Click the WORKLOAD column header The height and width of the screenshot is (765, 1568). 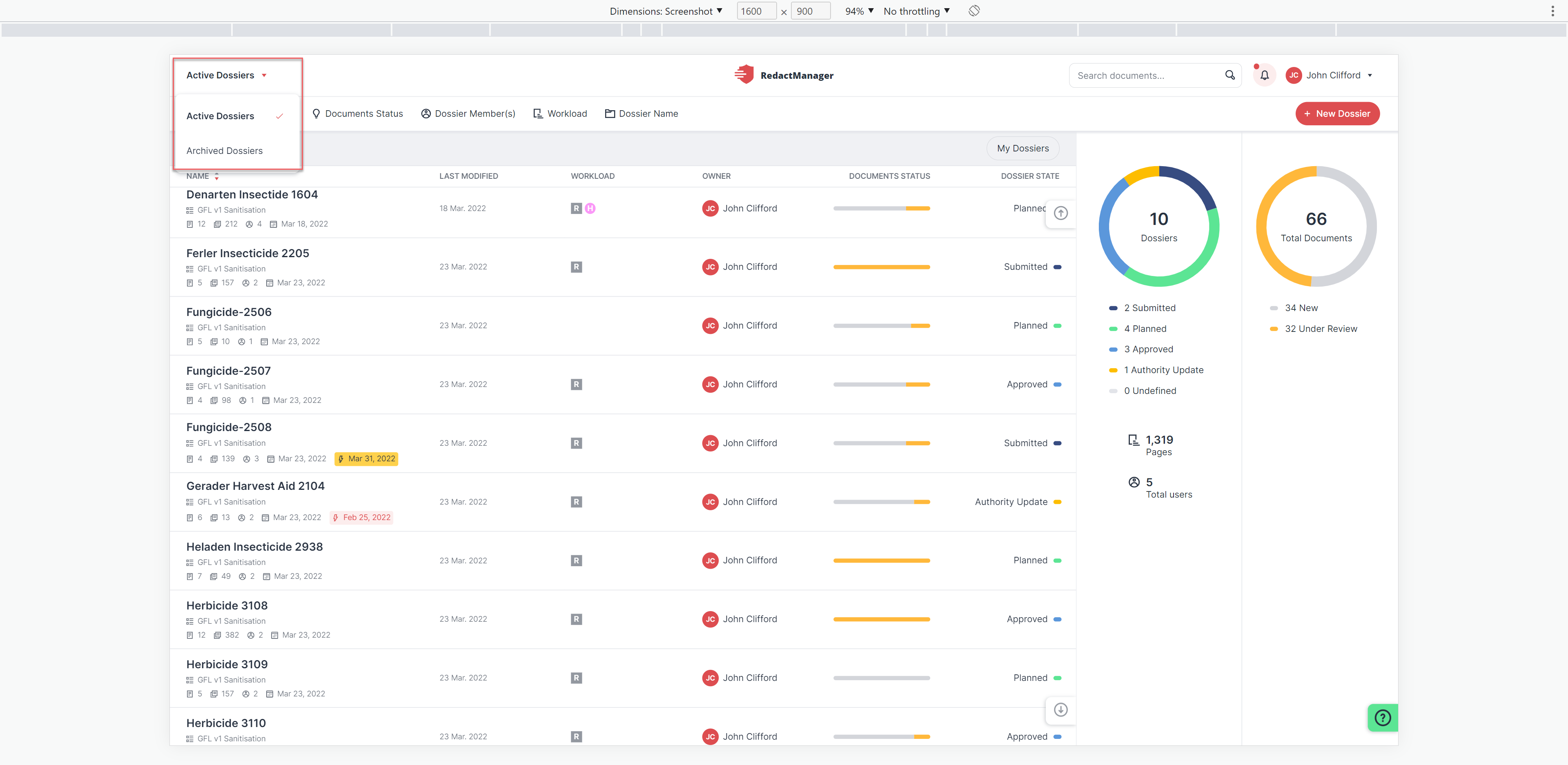[x=592, y=176]
